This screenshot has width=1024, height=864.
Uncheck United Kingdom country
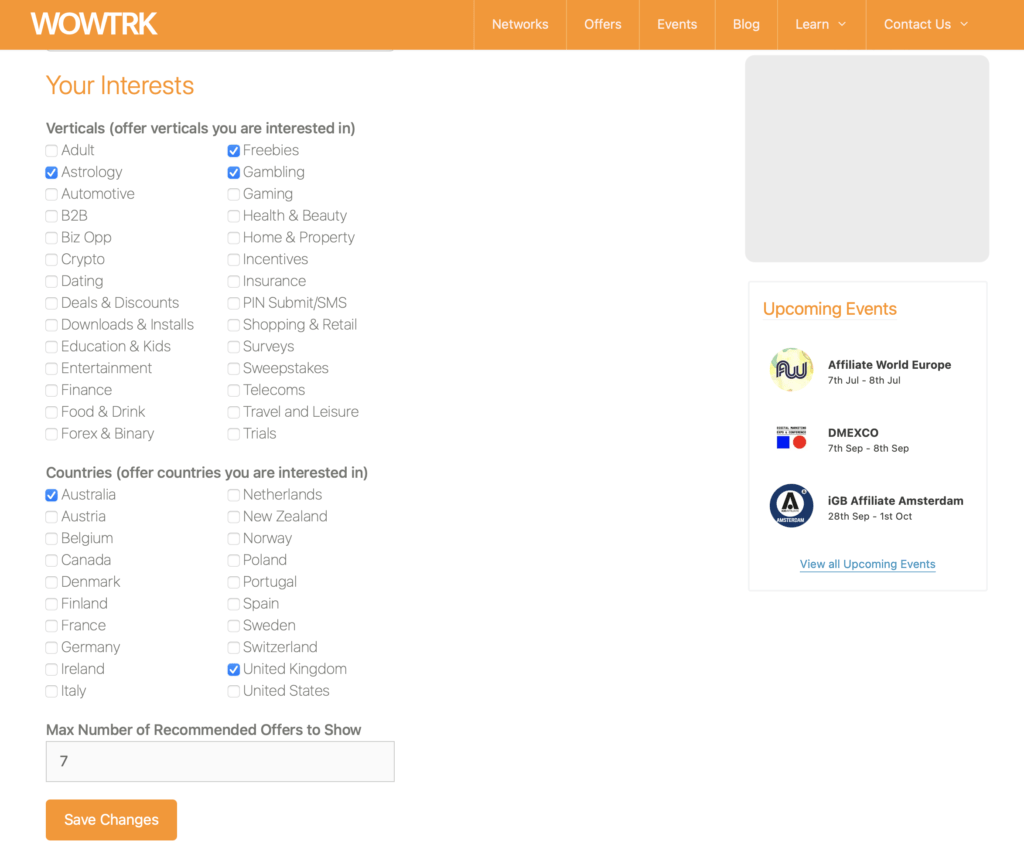pos(233,669)
